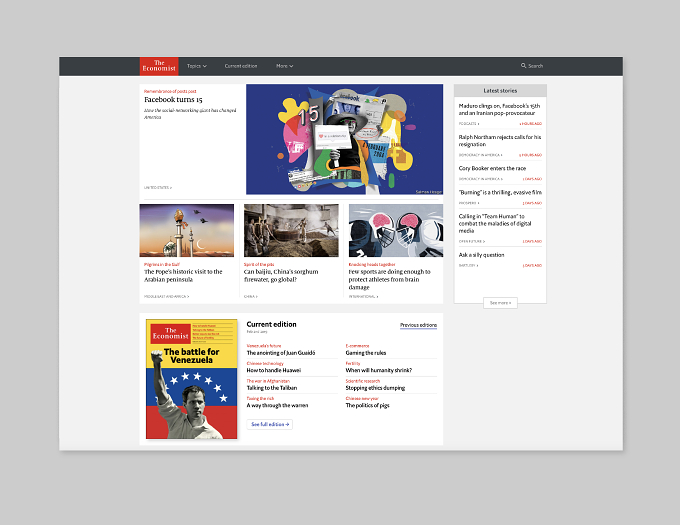Open Ask a silly question story

tap(481, 255)
